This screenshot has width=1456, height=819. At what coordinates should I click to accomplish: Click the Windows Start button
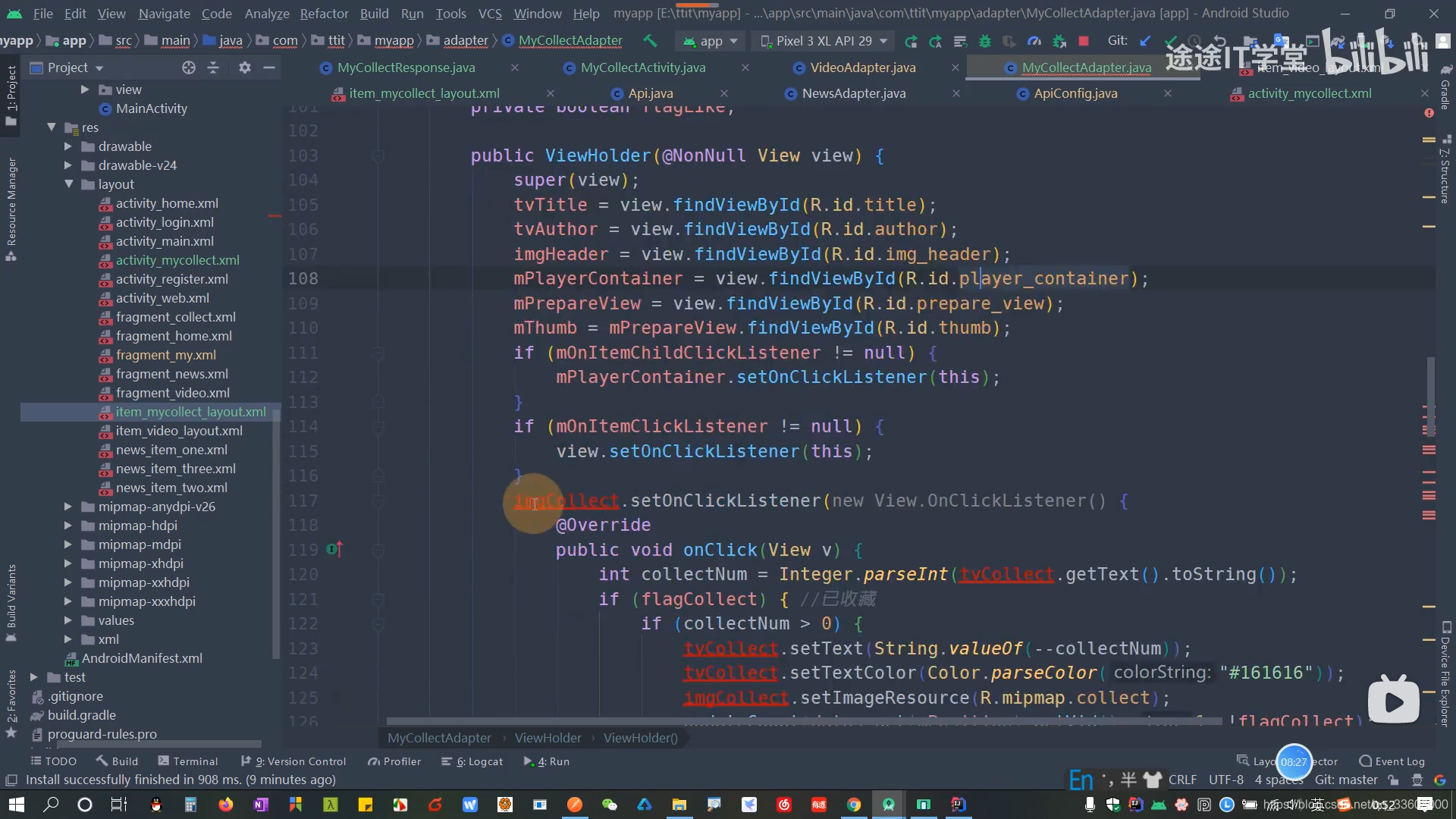pos(17,805)
